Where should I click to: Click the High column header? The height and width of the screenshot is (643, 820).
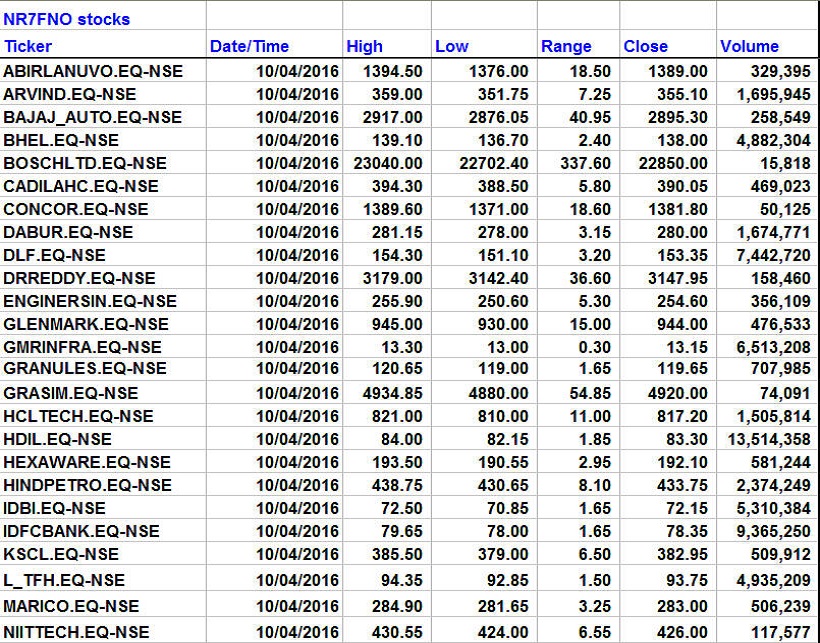tap(364, 46)
